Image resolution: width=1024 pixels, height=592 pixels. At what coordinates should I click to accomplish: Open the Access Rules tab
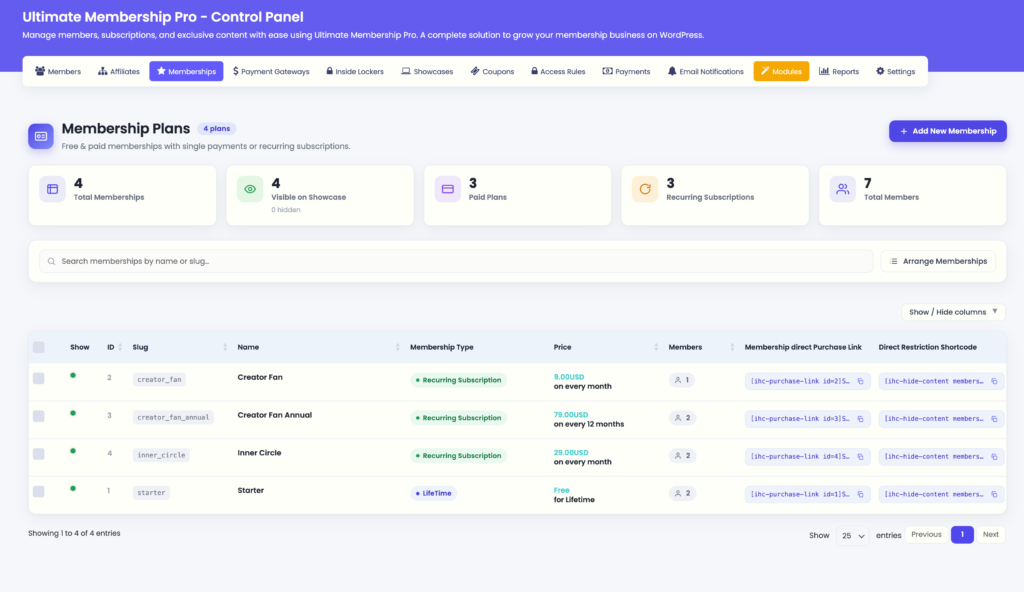tap(558, 71)
